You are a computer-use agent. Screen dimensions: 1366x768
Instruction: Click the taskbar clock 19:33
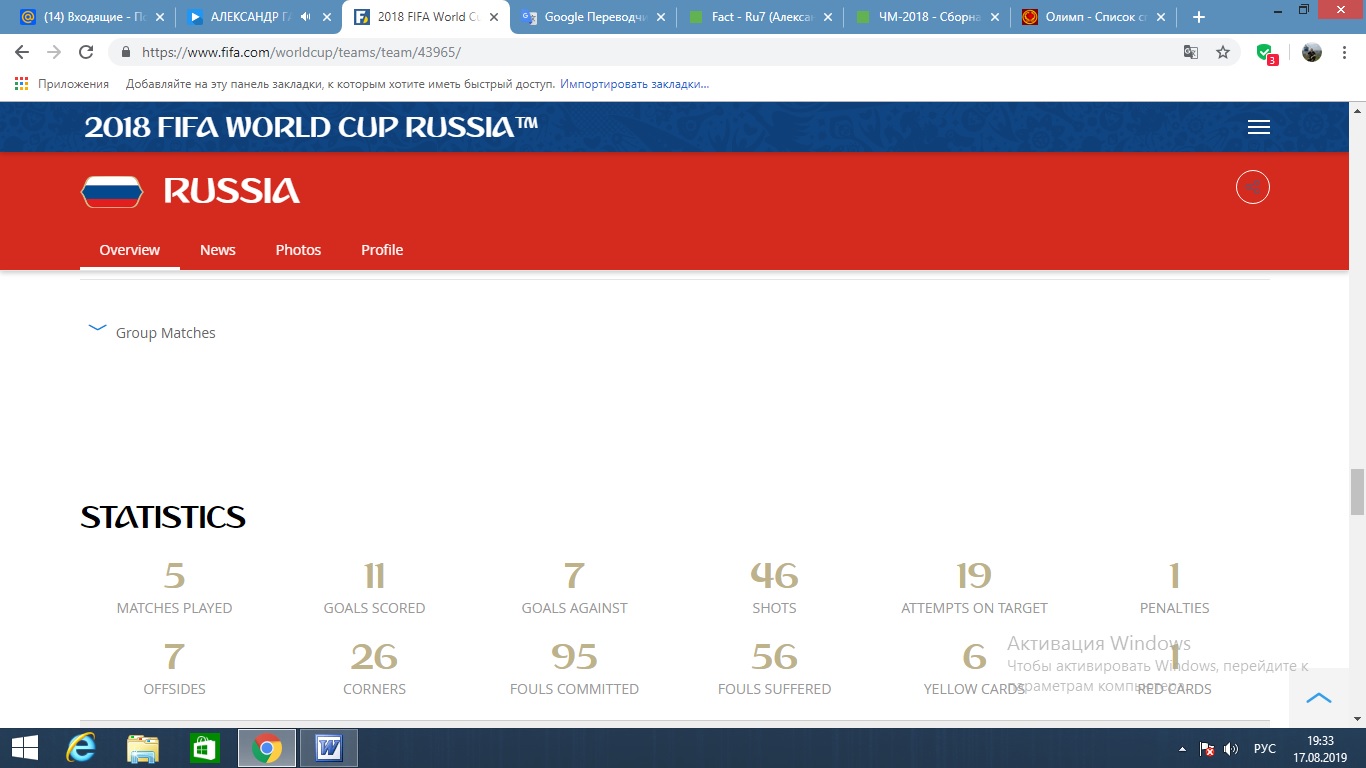click(x=1320, y=741)
